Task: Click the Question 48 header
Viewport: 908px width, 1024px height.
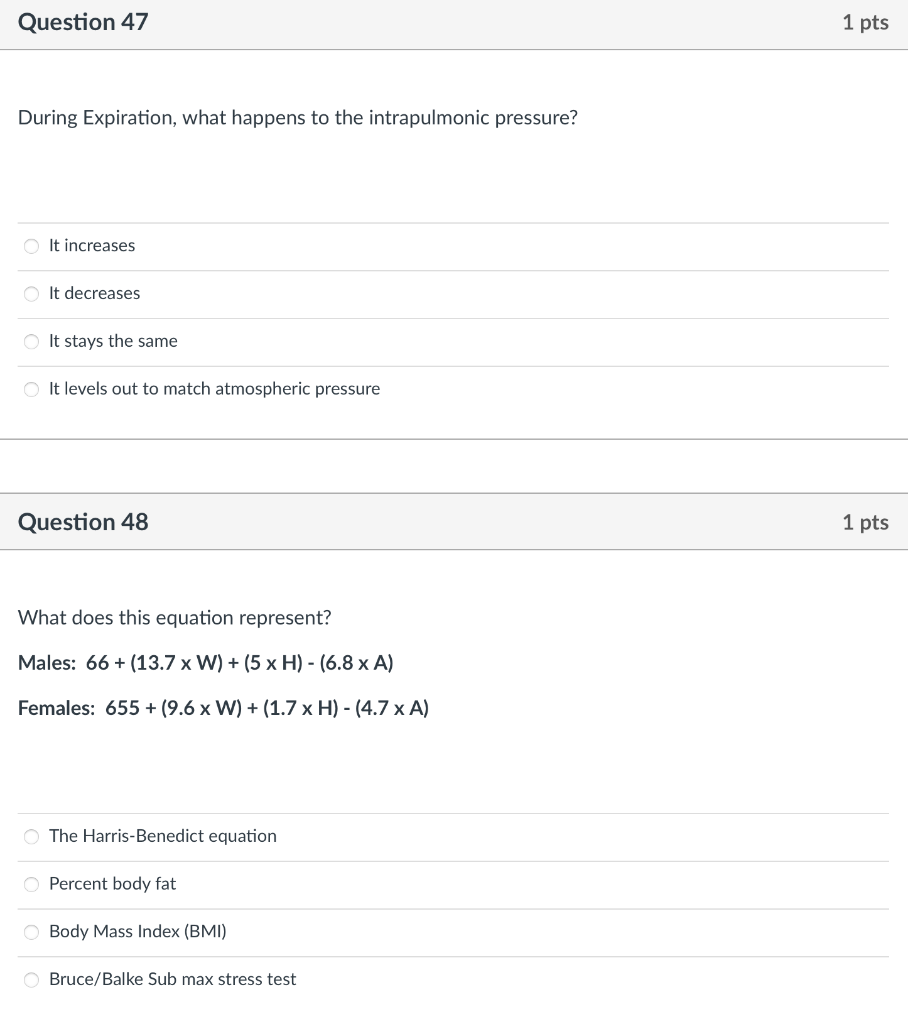Action: 83,522
